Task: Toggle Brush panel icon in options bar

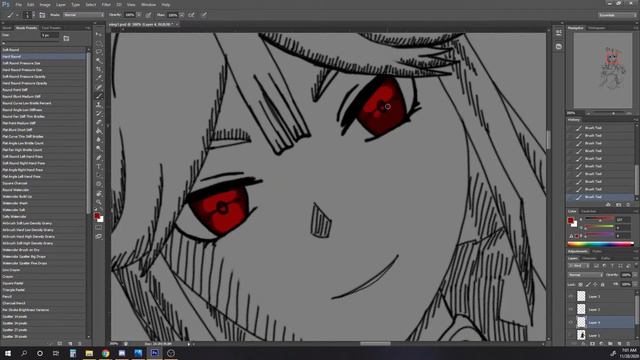Action: 42,15
